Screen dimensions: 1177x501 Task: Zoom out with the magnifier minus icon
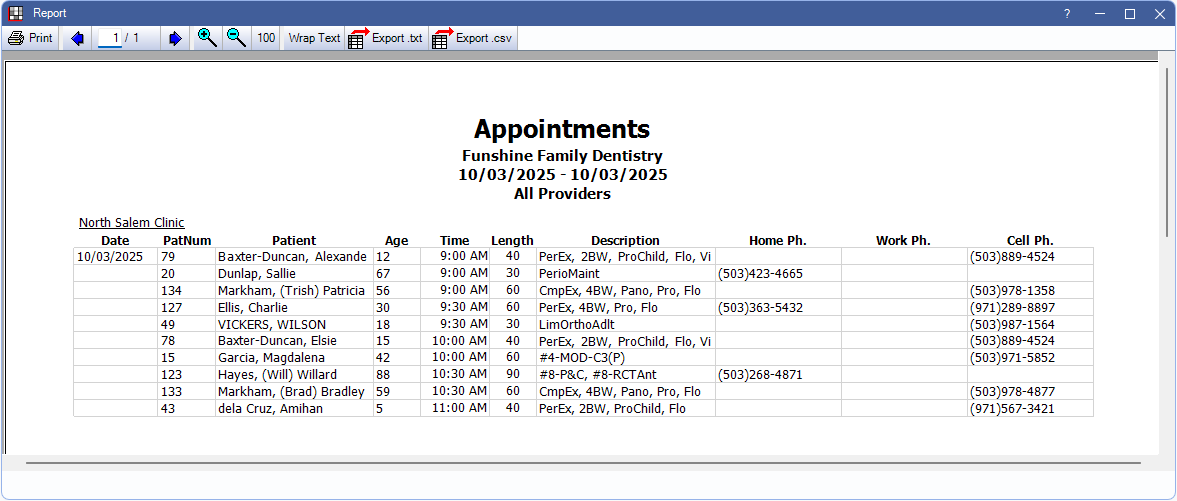tap(236, 38)
